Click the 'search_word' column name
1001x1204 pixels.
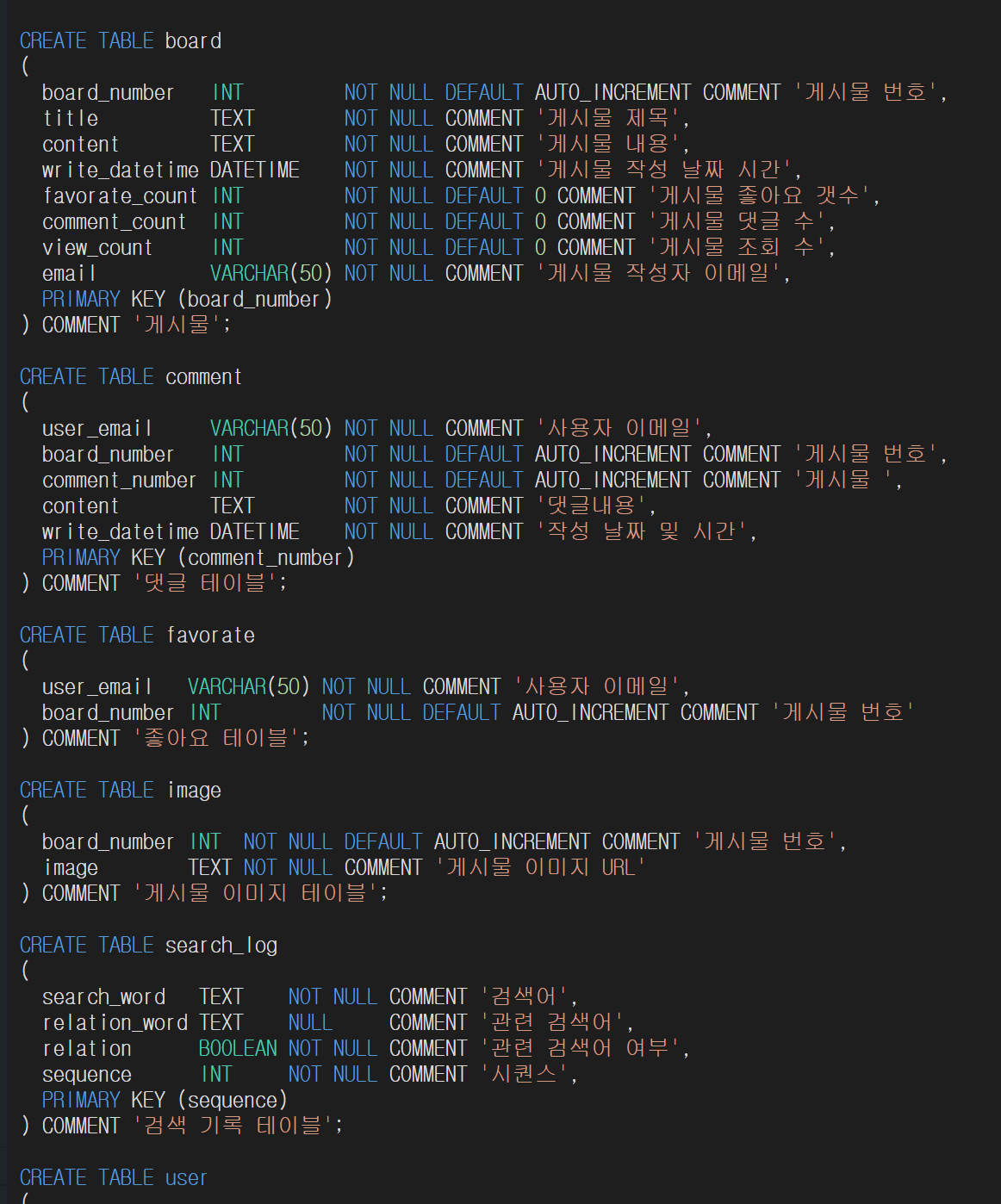point(104,996)
